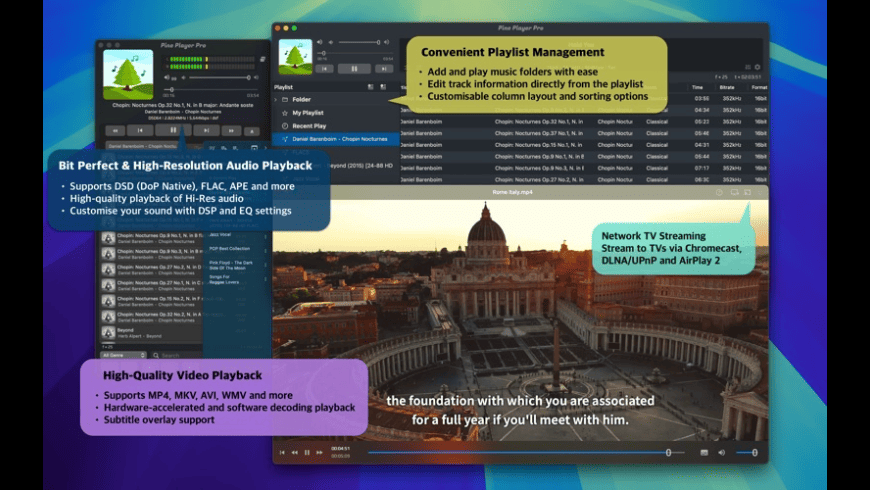
Task: Select 'Chopin: Nocturnes Op.15 No.2' track in small player
Action: tap(150, 301)
